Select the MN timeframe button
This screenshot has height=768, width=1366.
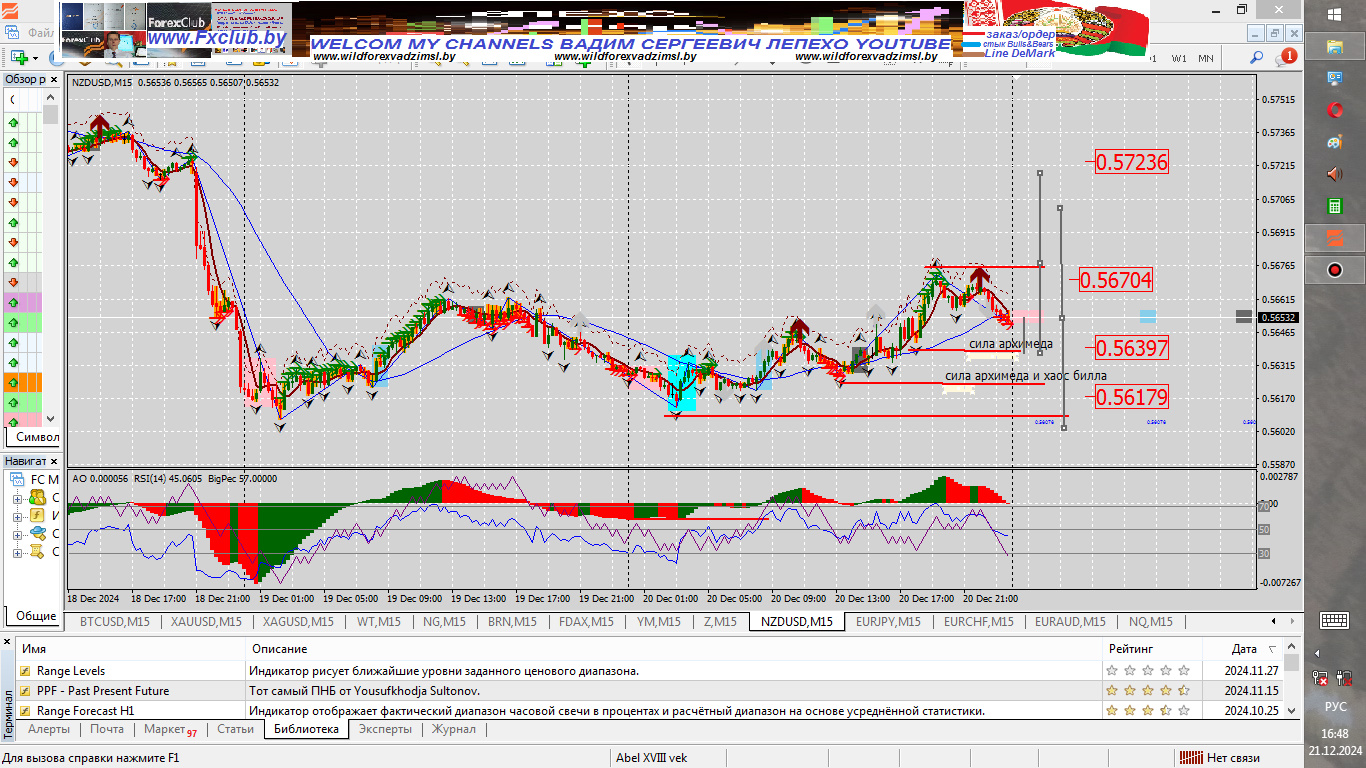click(1206, 58)
